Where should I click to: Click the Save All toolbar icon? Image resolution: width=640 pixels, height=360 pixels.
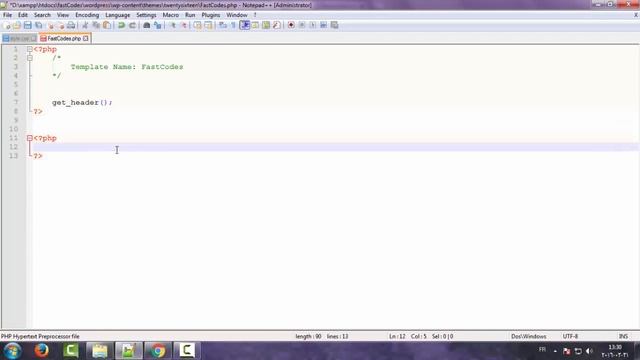click(x=39, y=25)
